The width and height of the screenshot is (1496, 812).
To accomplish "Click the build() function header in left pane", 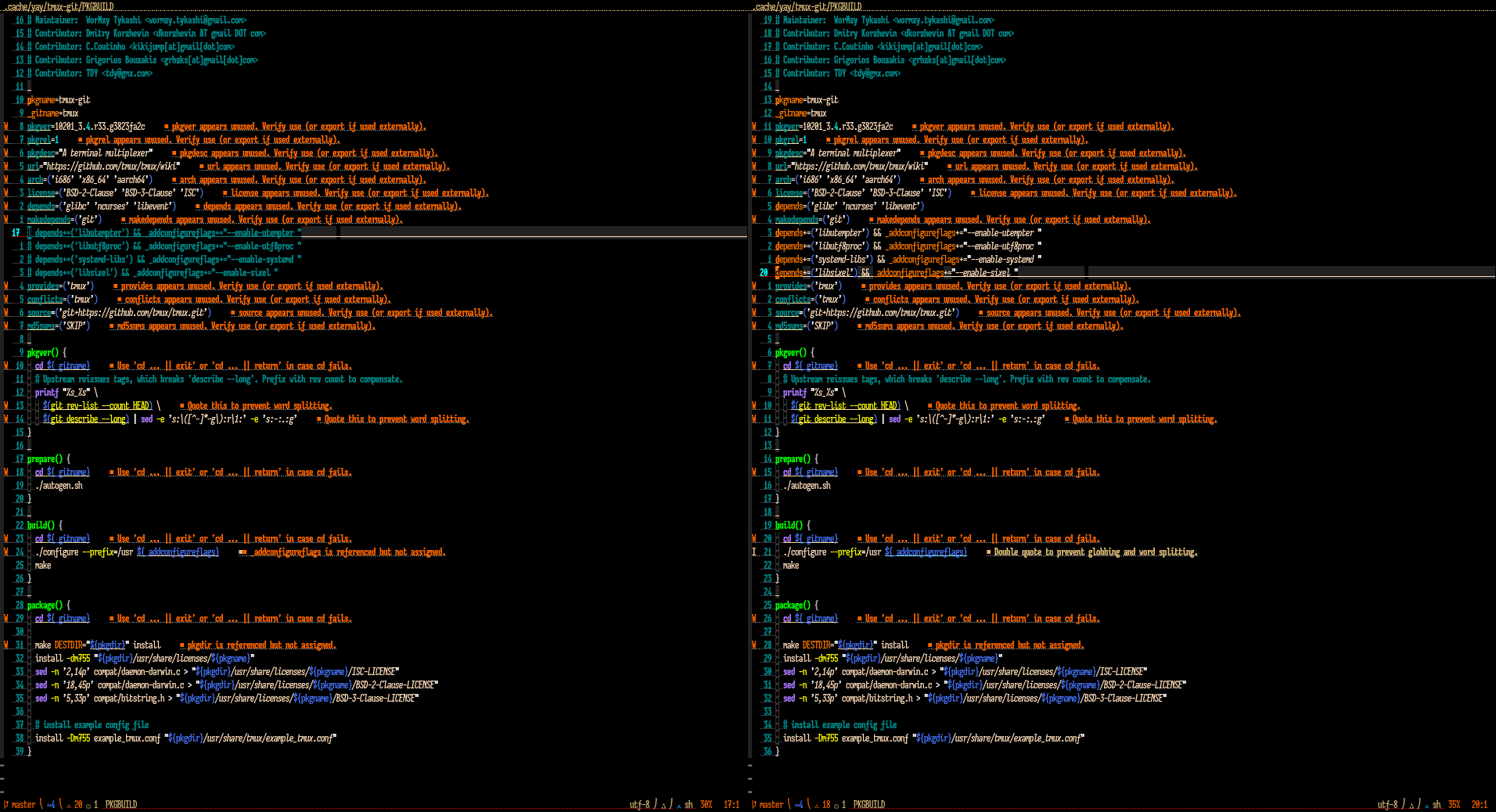I will pyautogui.click(x=45, y=526).
